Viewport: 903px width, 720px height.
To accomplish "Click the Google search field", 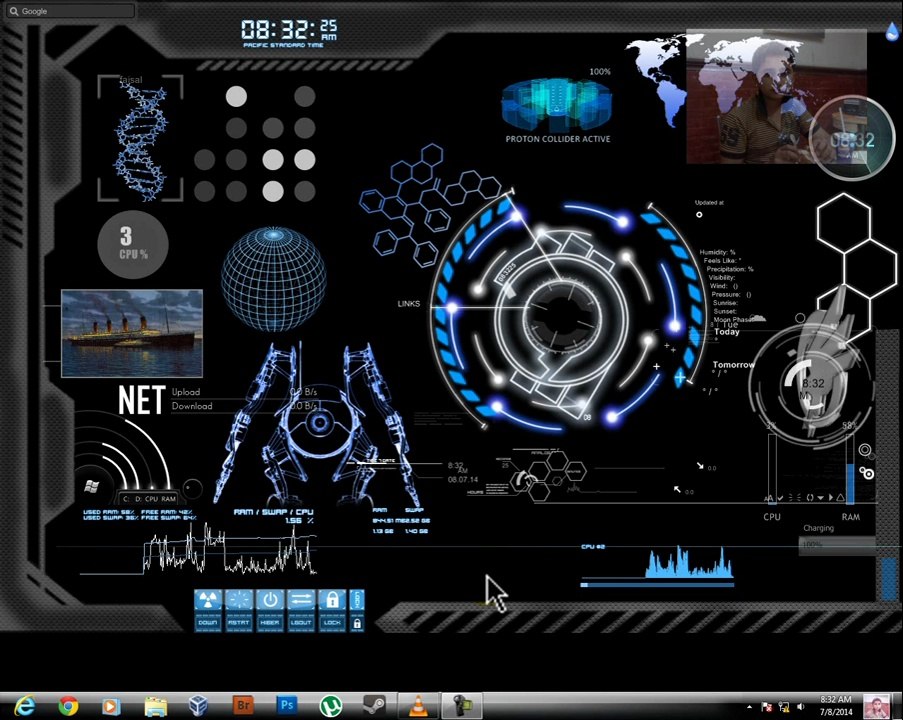I will pyautogui.click(x=71, y=11).
